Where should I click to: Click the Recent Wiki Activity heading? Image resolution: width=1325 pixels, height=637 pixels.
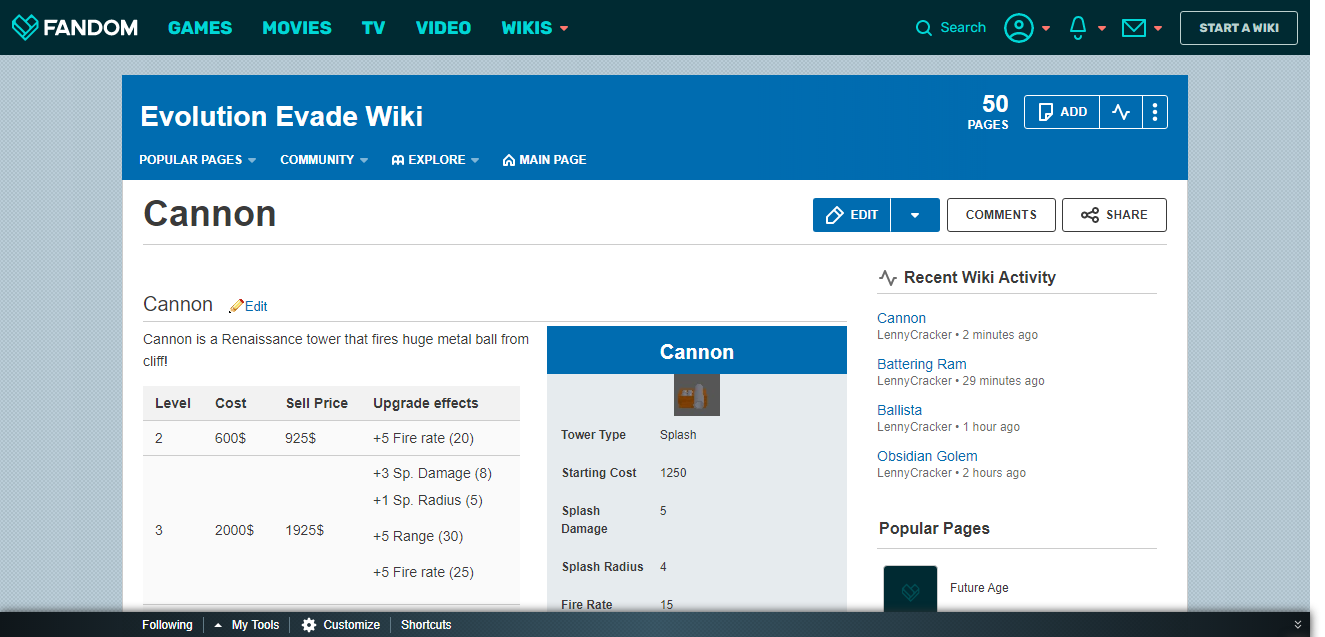pyautogui.click(x=979, y=278)
